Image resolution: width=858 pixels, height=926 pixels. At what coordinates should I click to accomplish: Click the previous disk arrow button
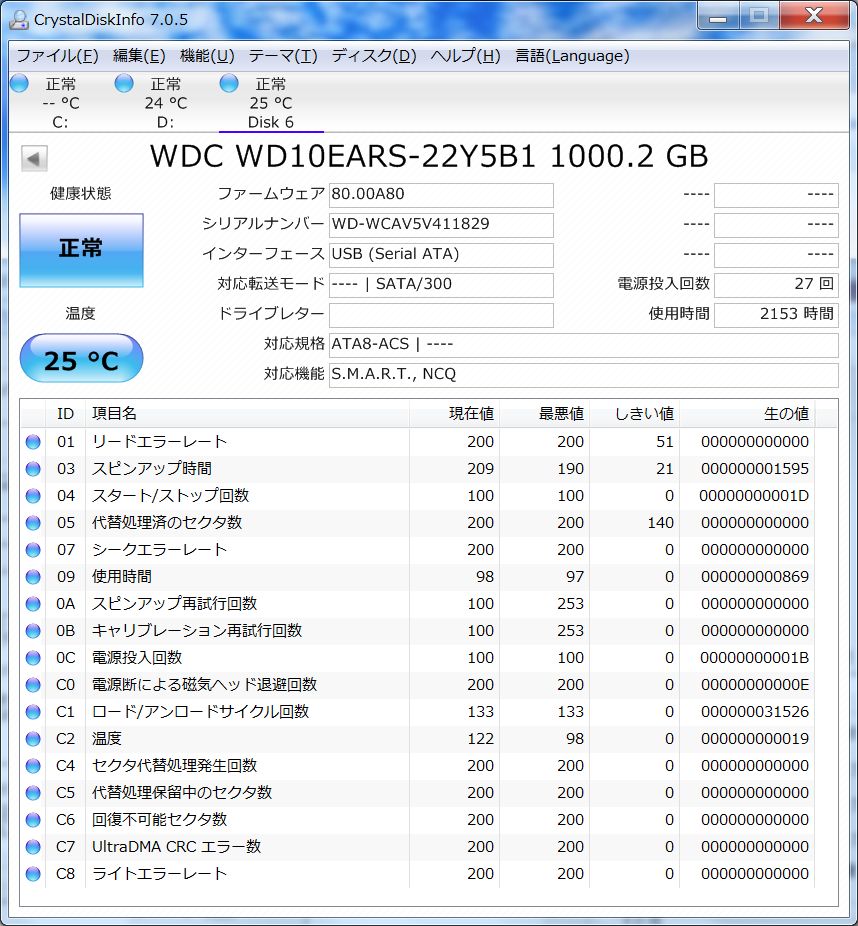coord(34,158)
